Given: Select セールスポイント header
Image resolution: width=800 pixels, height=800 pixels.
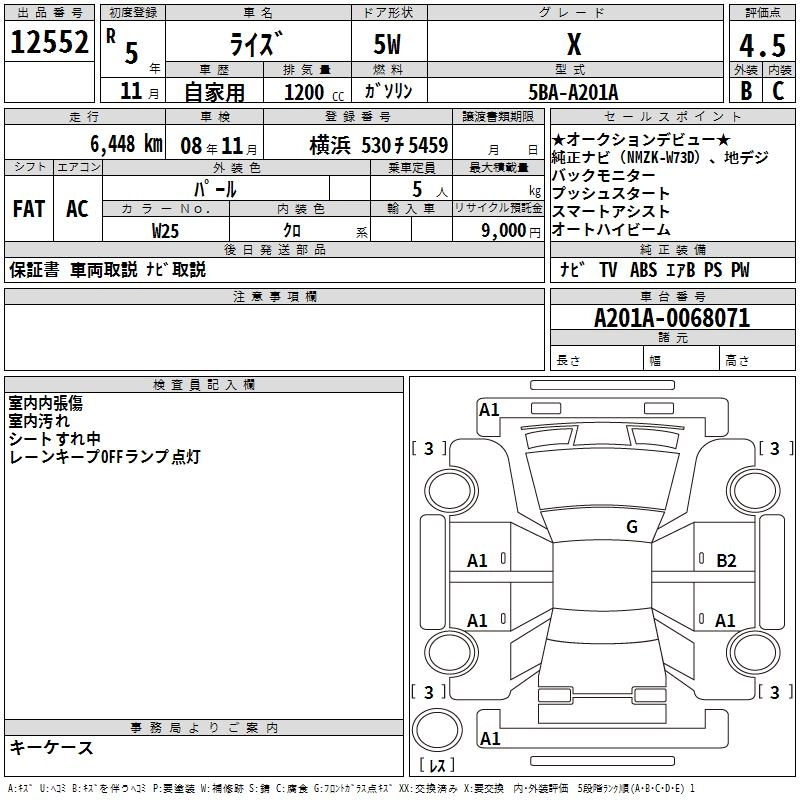Looking at the screenshot, I should coord(672,116).
